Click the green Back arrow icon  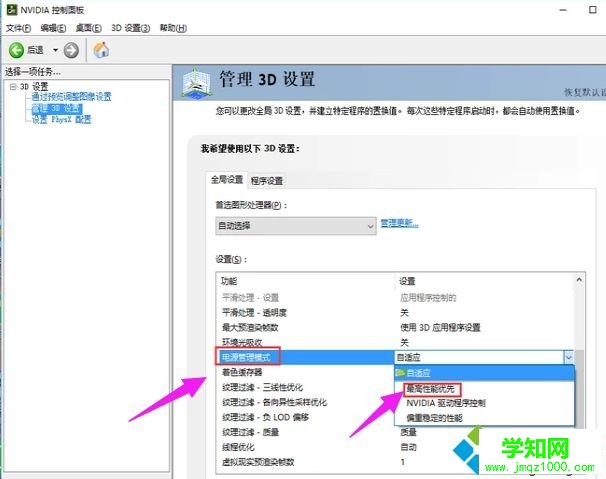tap(16, 50)
